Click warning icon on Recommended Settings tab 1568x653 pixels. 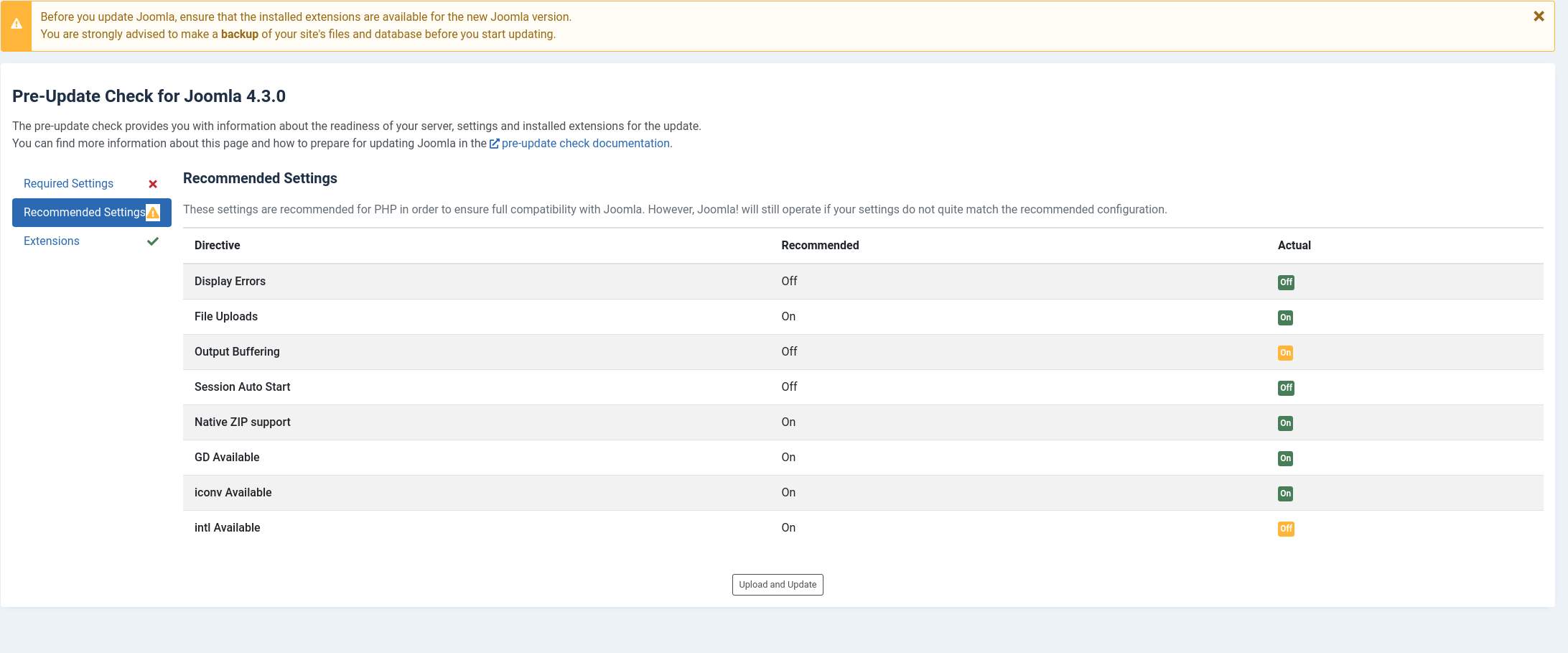coord(153,213)
